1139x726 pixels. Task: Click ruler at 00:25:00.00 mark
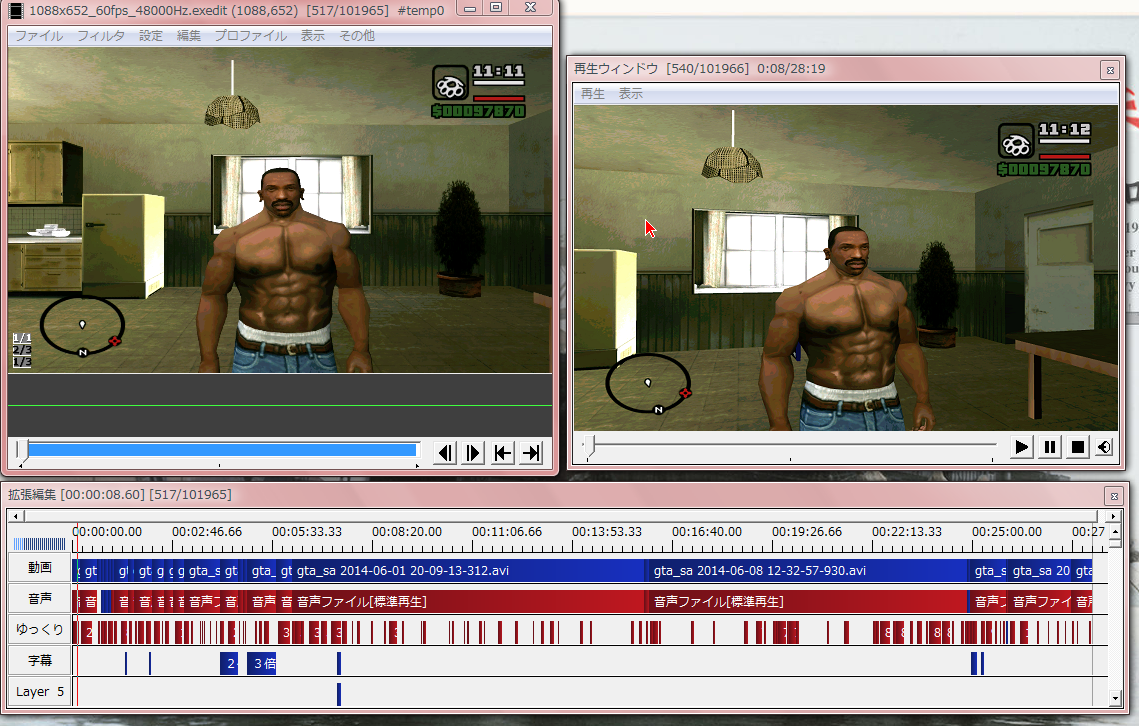tap(1008, 532)
